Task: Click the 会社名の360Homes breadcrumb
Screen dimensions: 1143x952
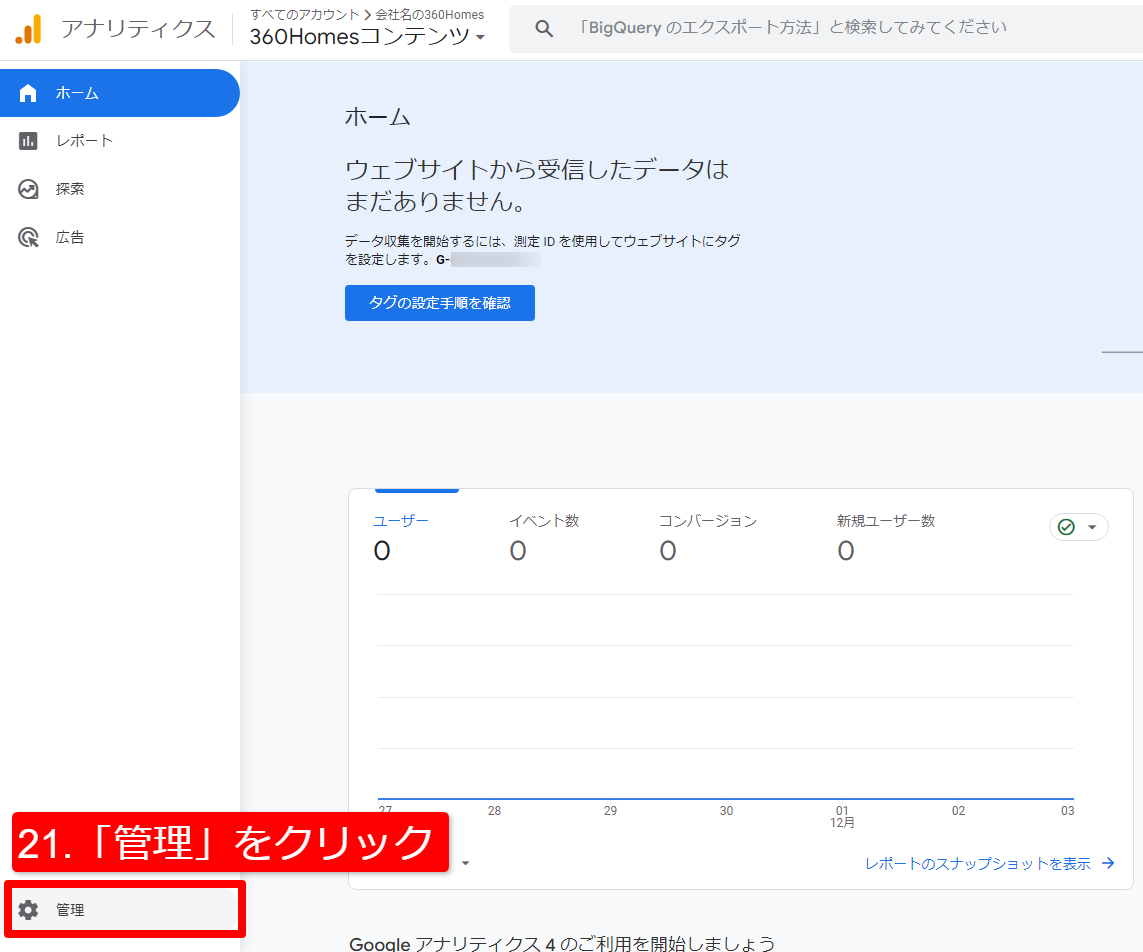Action: click(x=429, y=14)
